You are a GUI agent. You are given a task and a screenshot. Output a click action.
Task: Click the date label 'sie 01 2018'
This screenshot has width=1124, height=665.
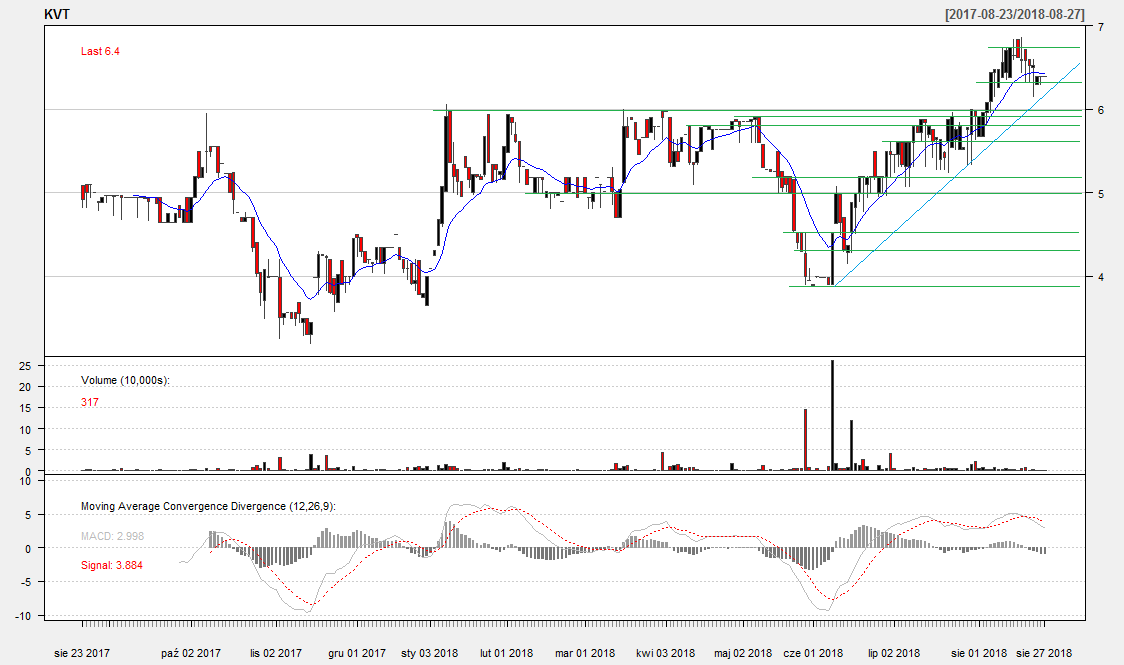point(978,653)
